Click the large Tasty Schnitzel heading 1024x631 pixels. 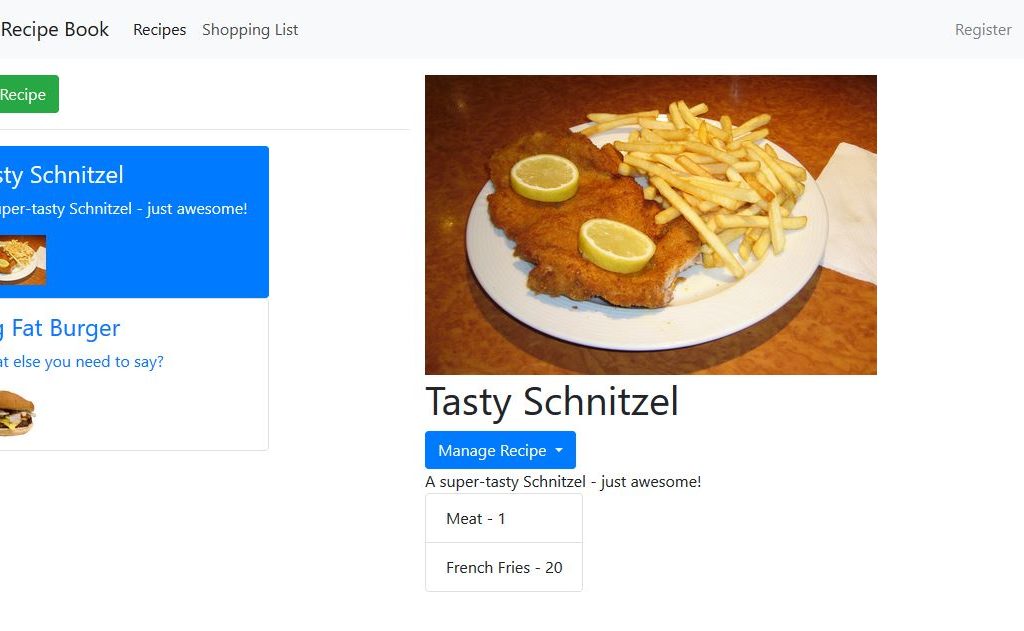552,402
